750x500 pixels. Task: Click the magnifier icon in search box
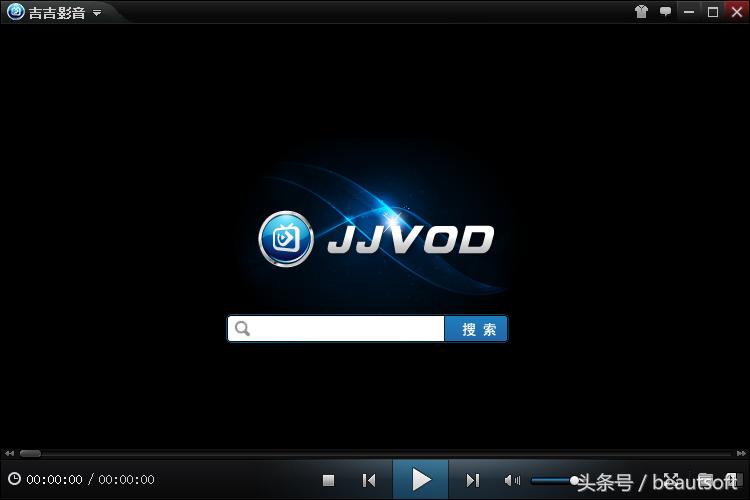point(243,329)
